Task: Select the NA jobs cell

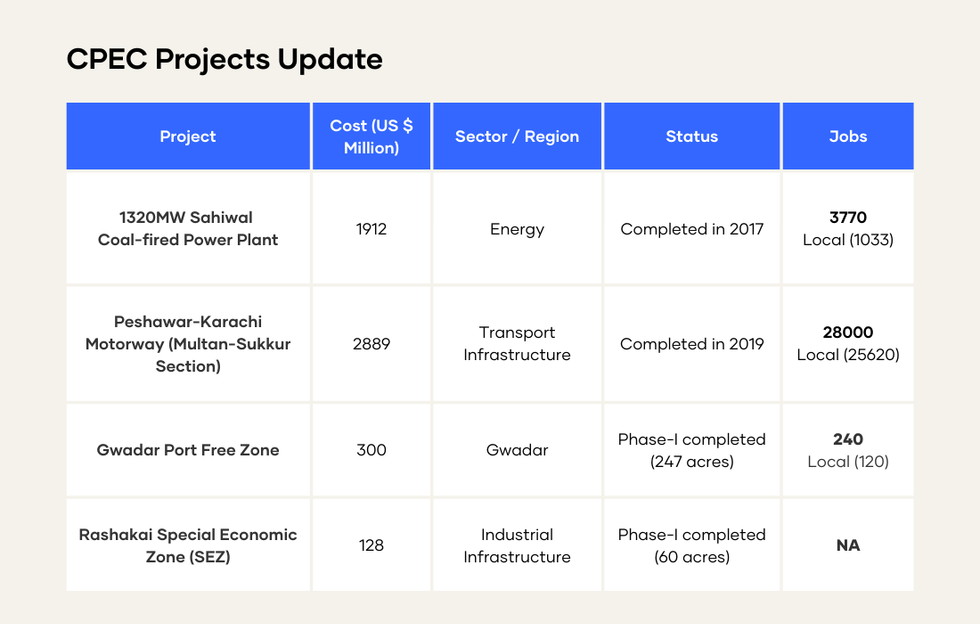Action: (x=848, y=546)
